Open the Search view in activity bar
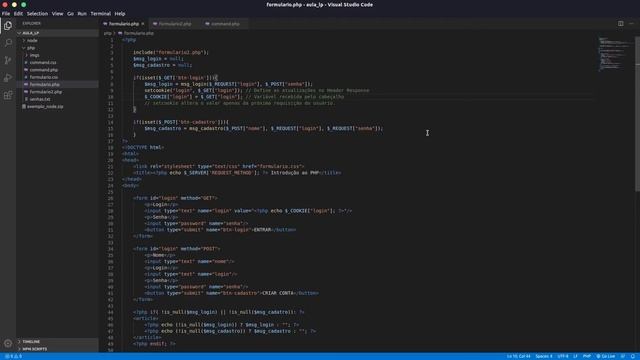 [x=8, y=43]
